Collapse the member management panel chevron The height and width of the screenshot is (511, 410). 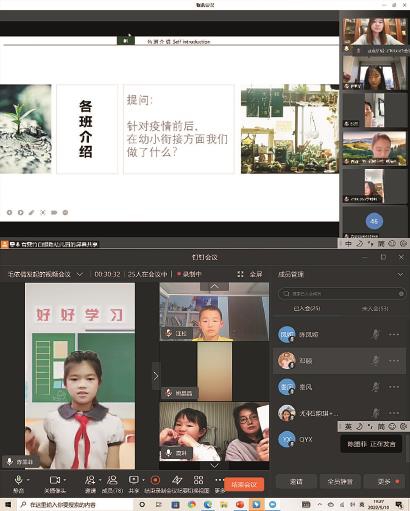point(400,275)
